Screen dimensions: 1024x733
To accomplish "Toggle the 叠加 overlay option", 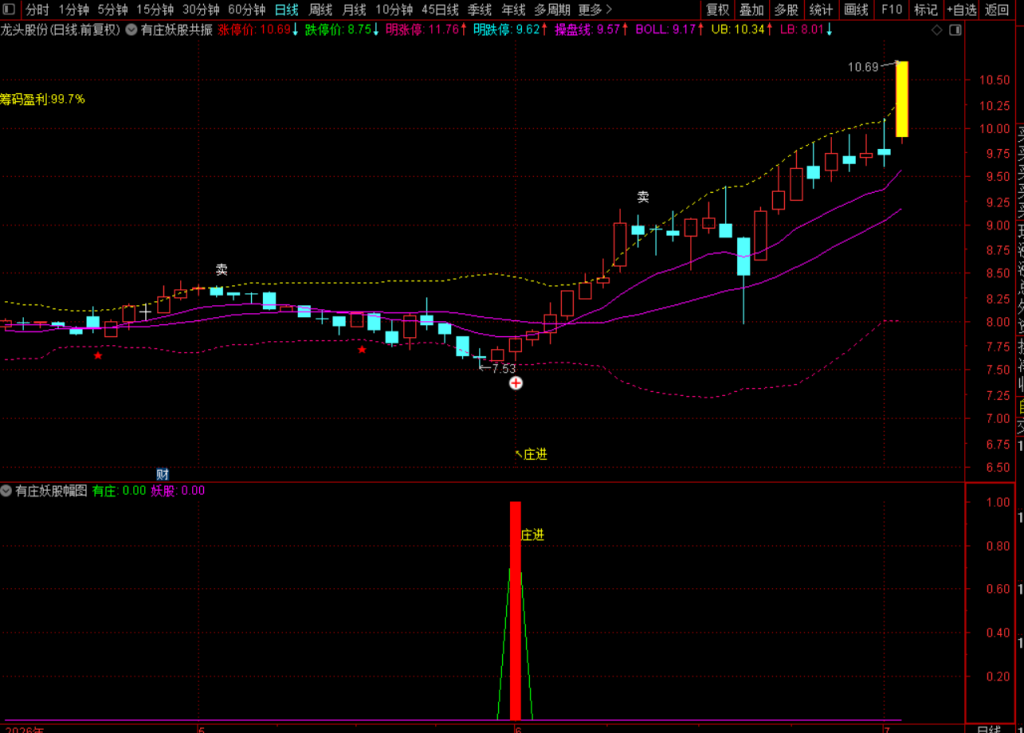I will coord(751,10).
